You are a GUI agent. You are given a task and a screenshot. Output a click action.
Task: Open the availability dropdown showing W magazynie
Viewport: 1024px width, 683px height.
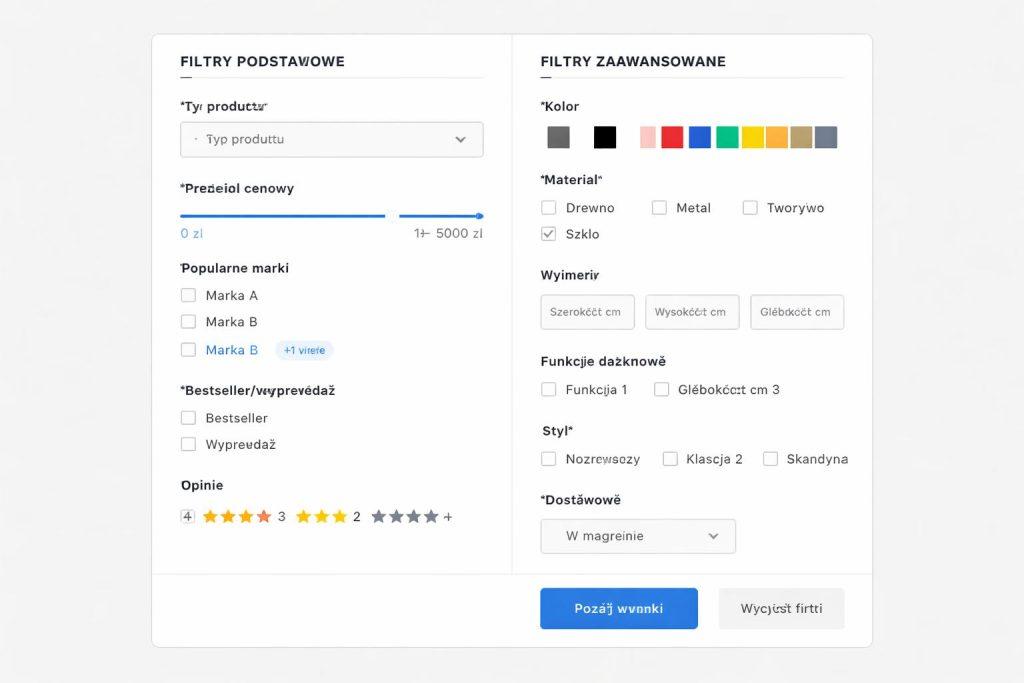point(638,536)
